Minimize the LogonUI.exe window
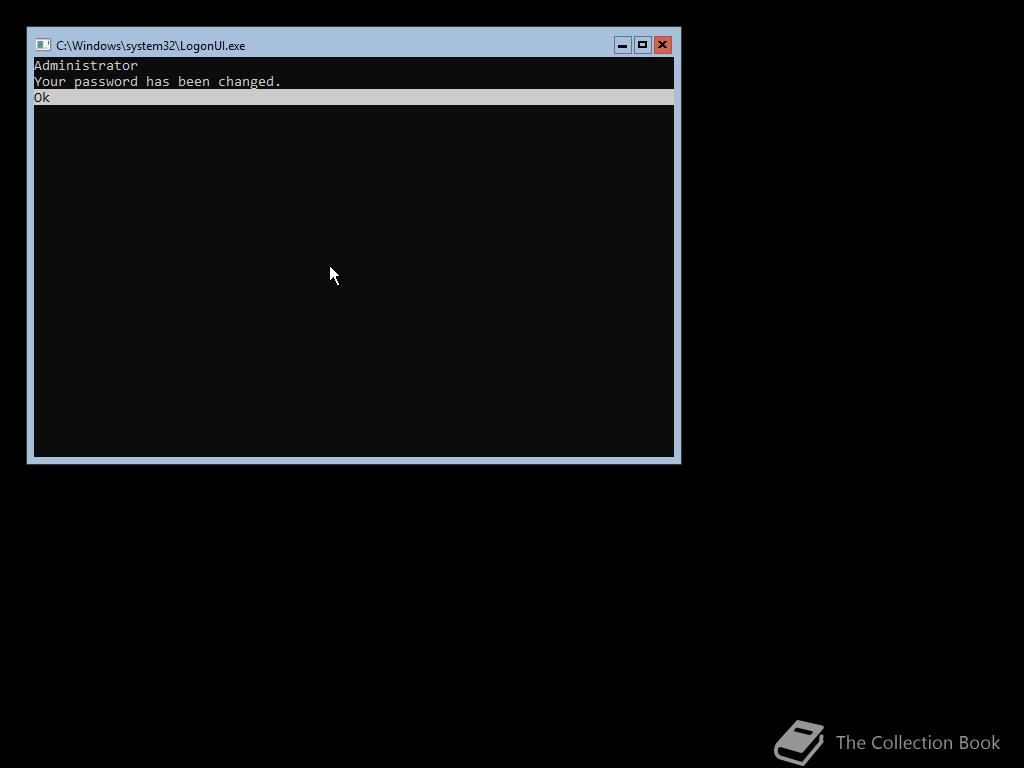This screenshot has height=768, width=1024. pyautogui.click(x=622, y=45)
